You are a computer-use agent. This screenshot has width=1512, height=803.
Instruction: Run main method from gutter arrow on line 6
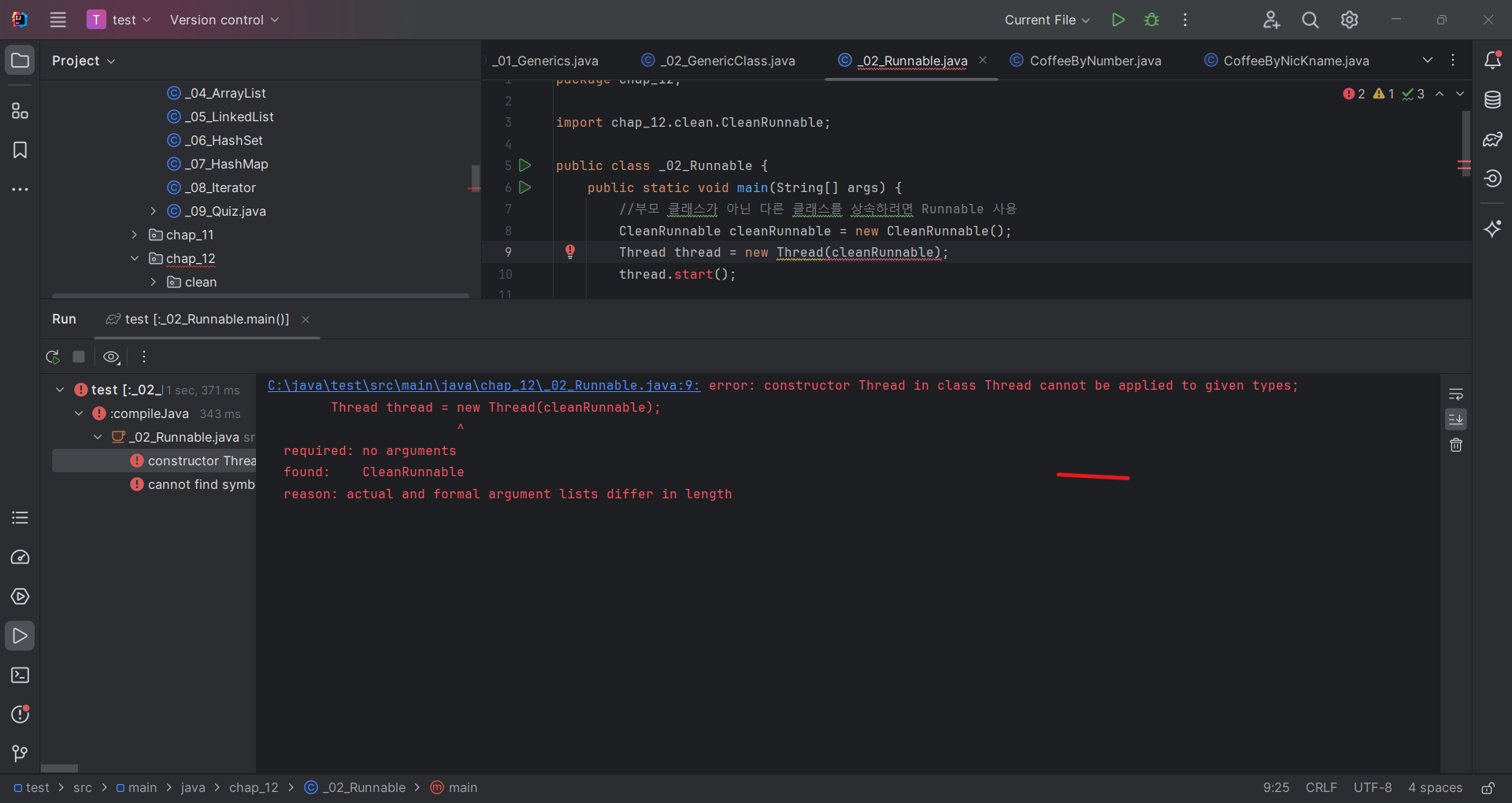pos(525,187)
